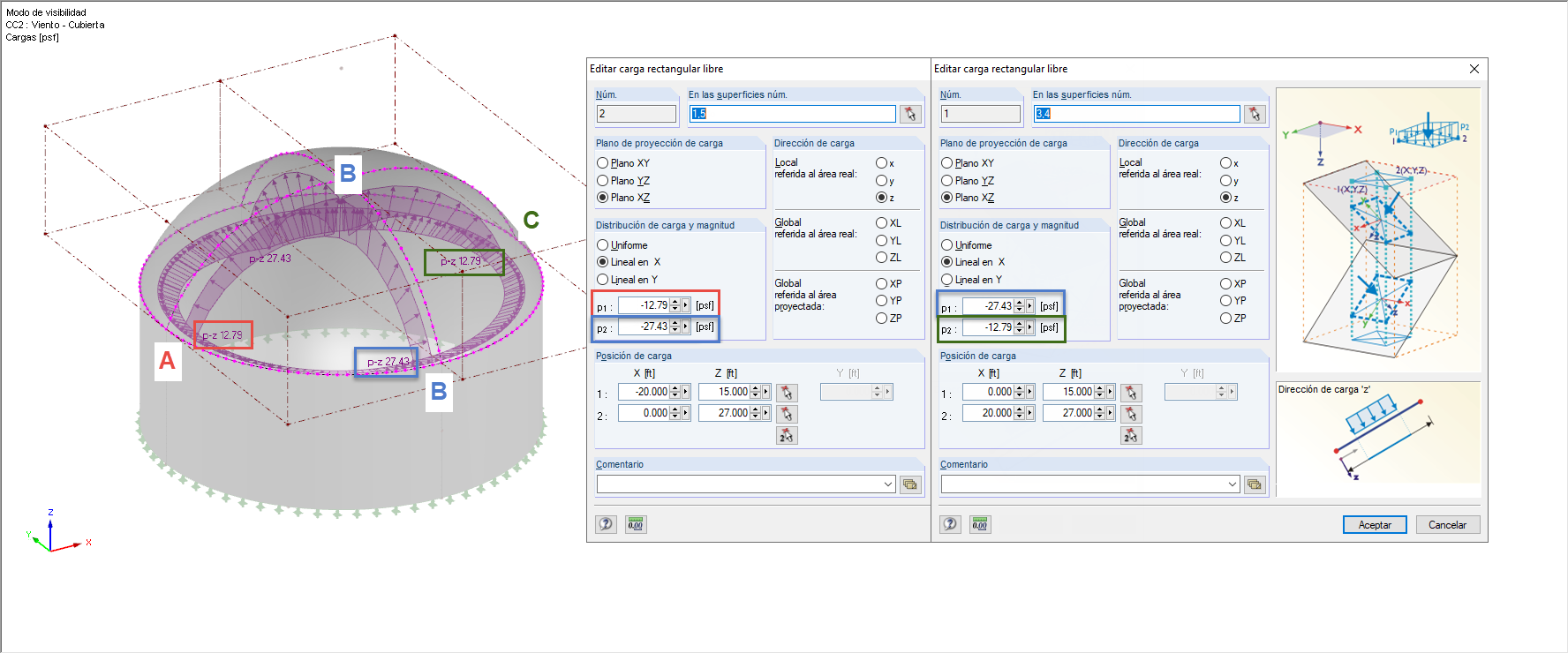Pick position 2 point in left dialog
1568x653 pixels.
(787, 414)
